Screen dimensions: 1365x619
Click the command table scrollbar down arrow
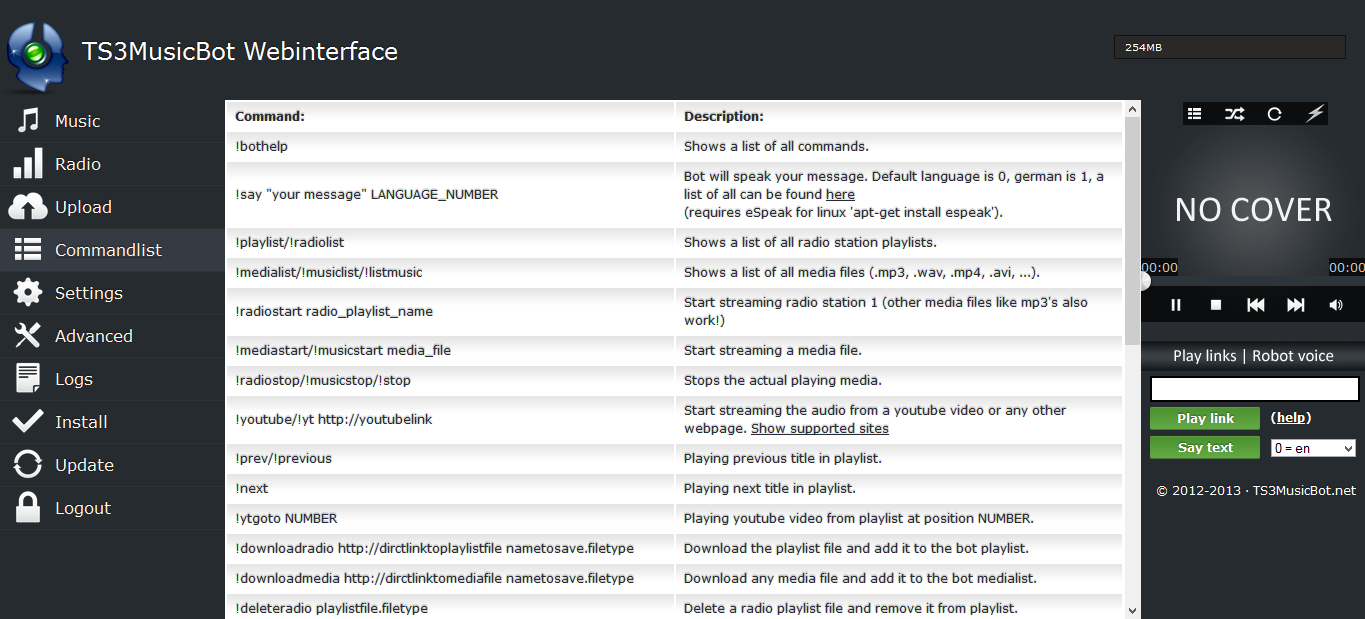coord(1132,610)
